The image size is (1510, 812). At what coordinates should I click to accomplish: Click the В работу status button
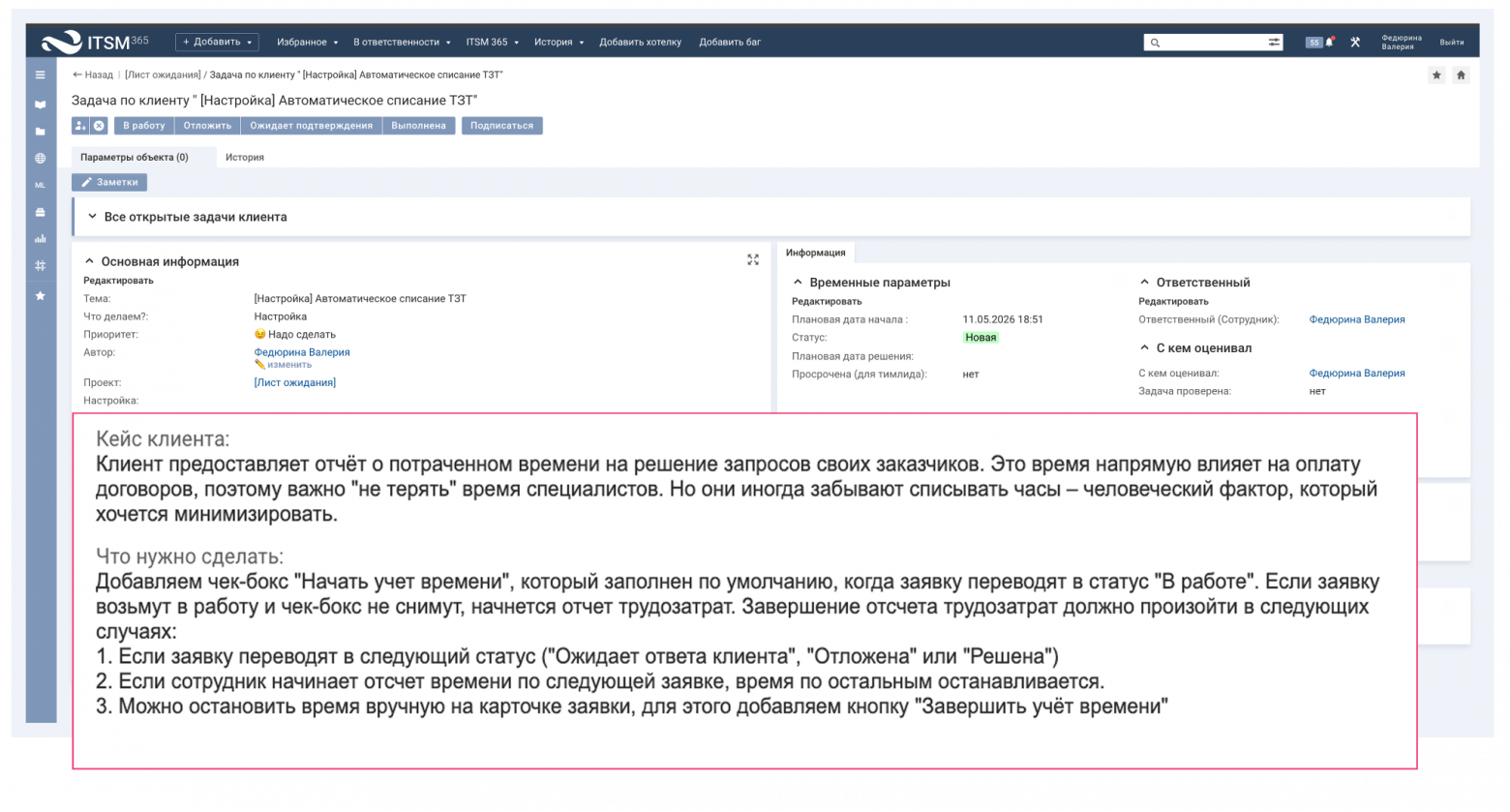click(x=143, y=126)
